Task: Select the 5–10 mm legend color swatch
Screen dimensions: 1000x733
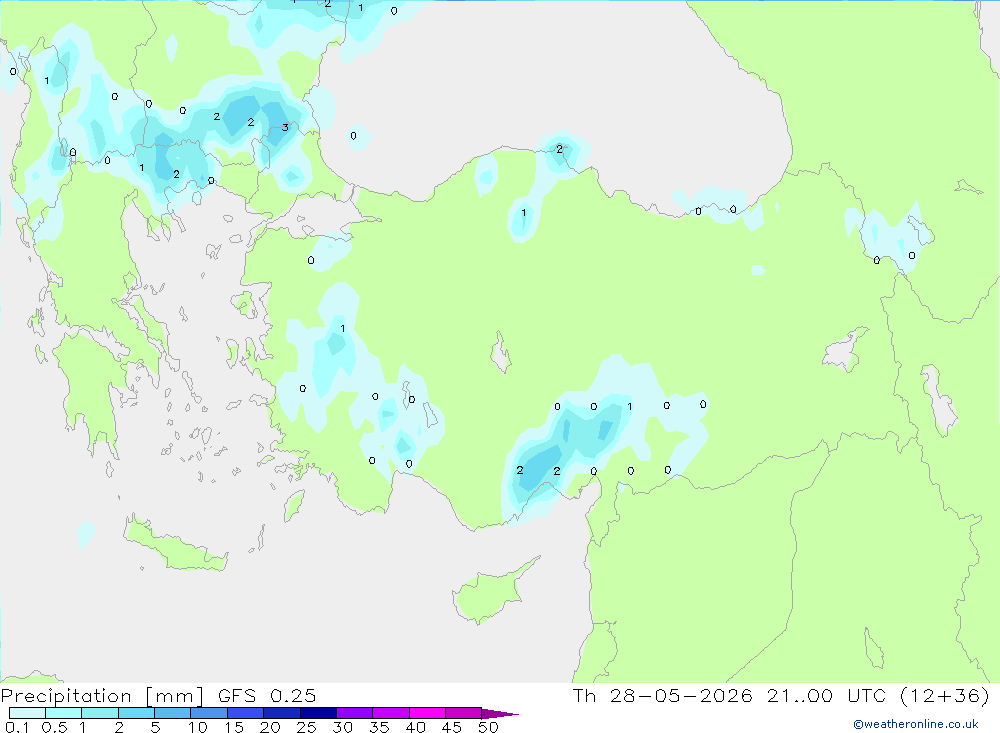Action: [x=173, y=713]
